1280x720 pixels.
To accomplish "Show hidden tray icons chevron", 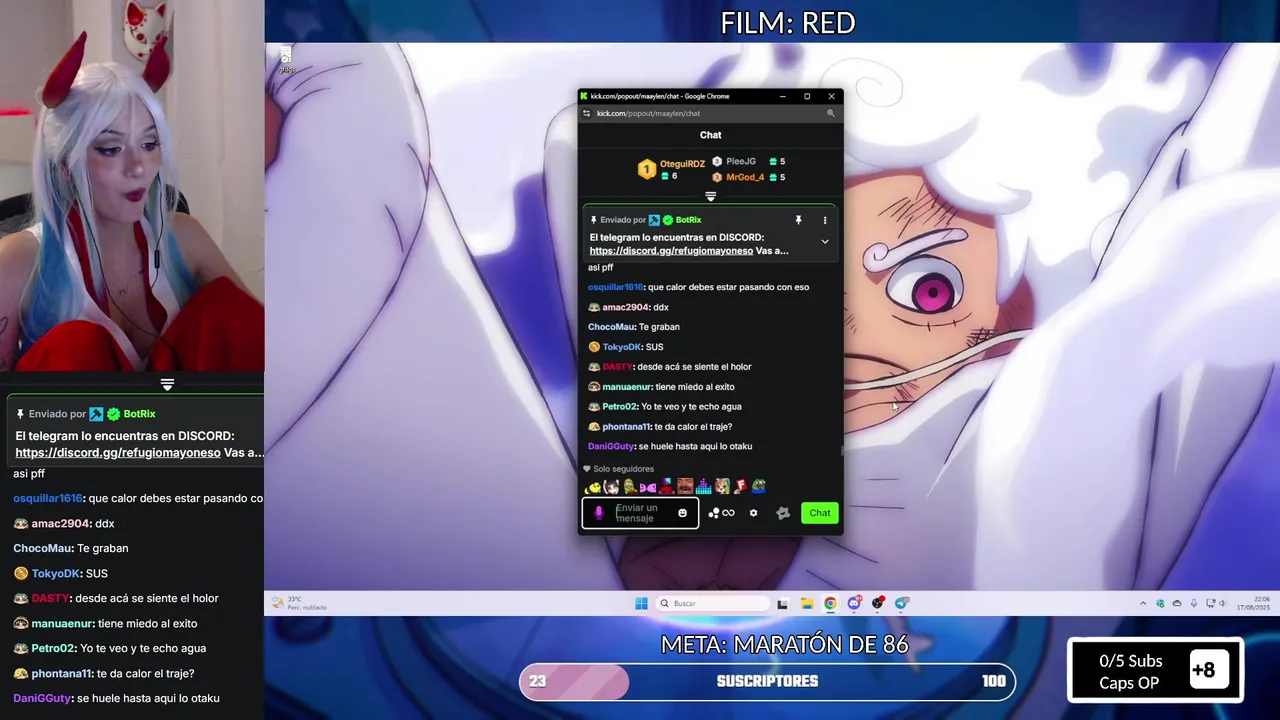I will (x=1143, y=603).
